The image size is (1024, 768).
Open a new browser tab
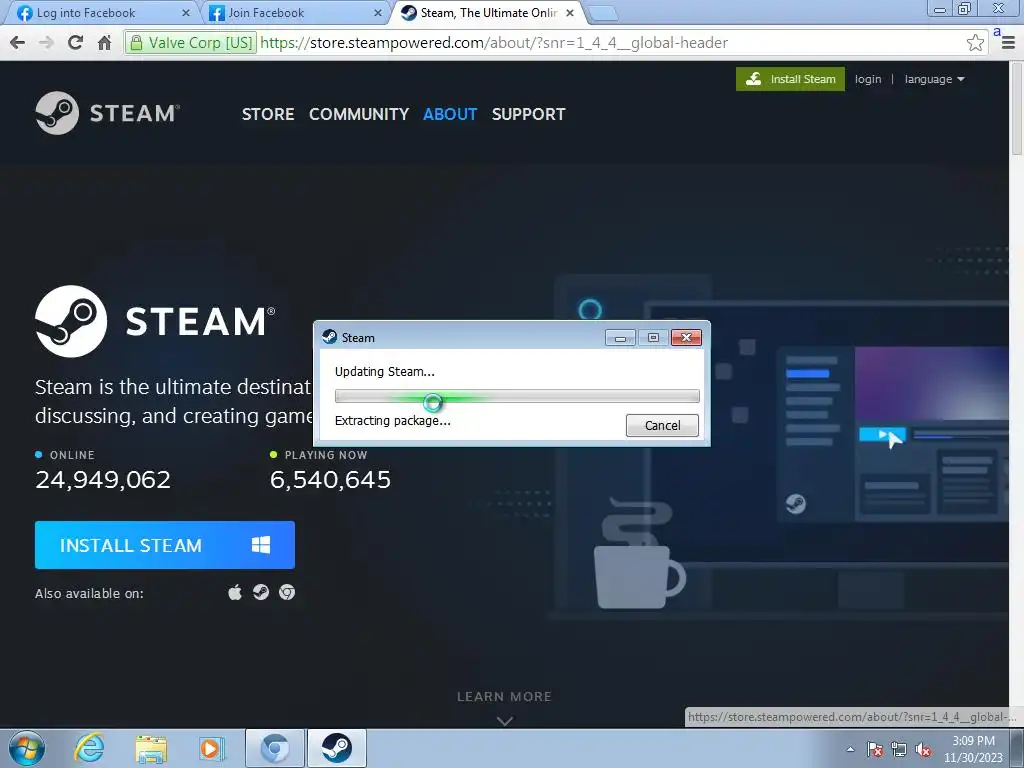602,13
